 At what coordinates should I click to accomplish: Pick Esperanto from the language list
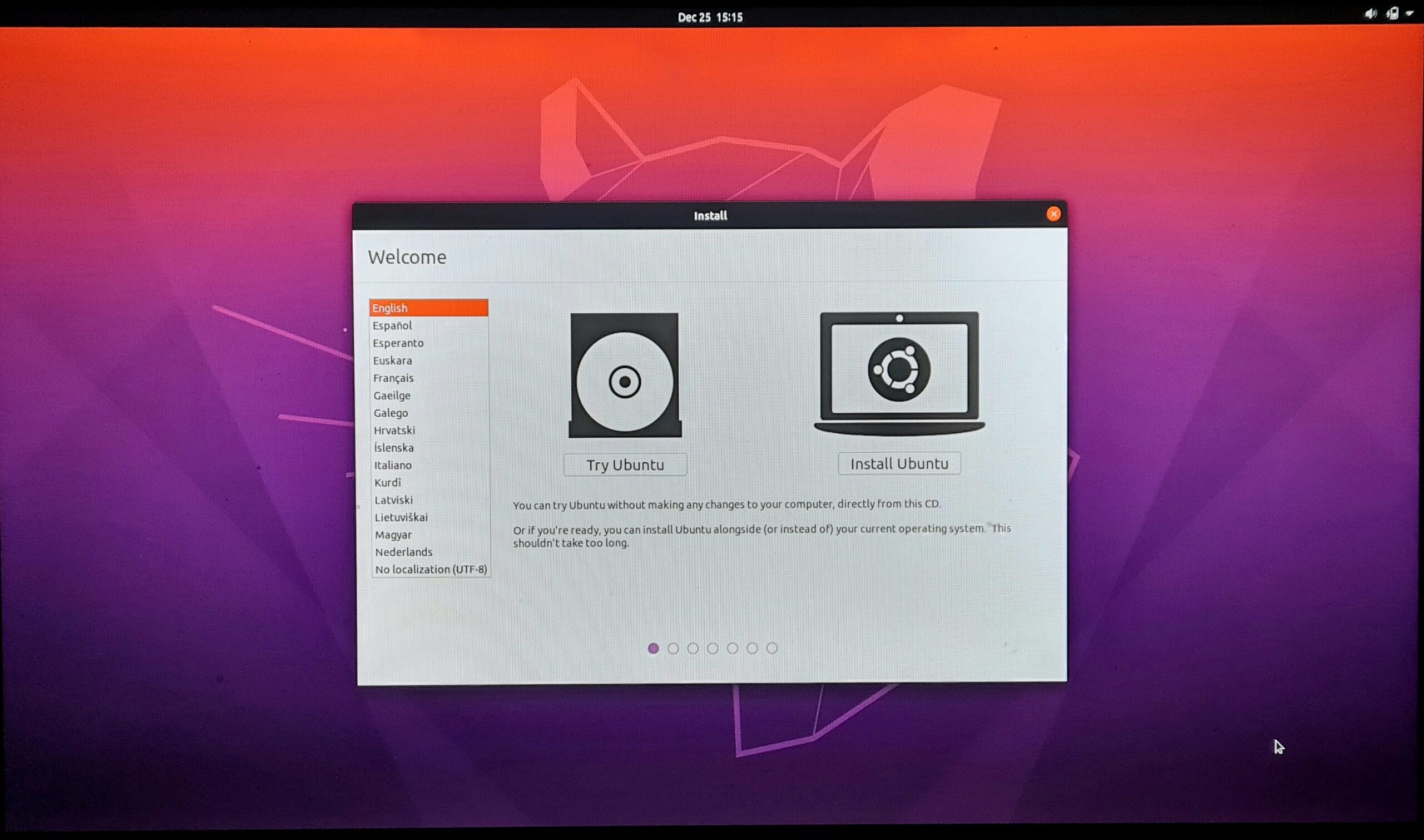point(398,343)
